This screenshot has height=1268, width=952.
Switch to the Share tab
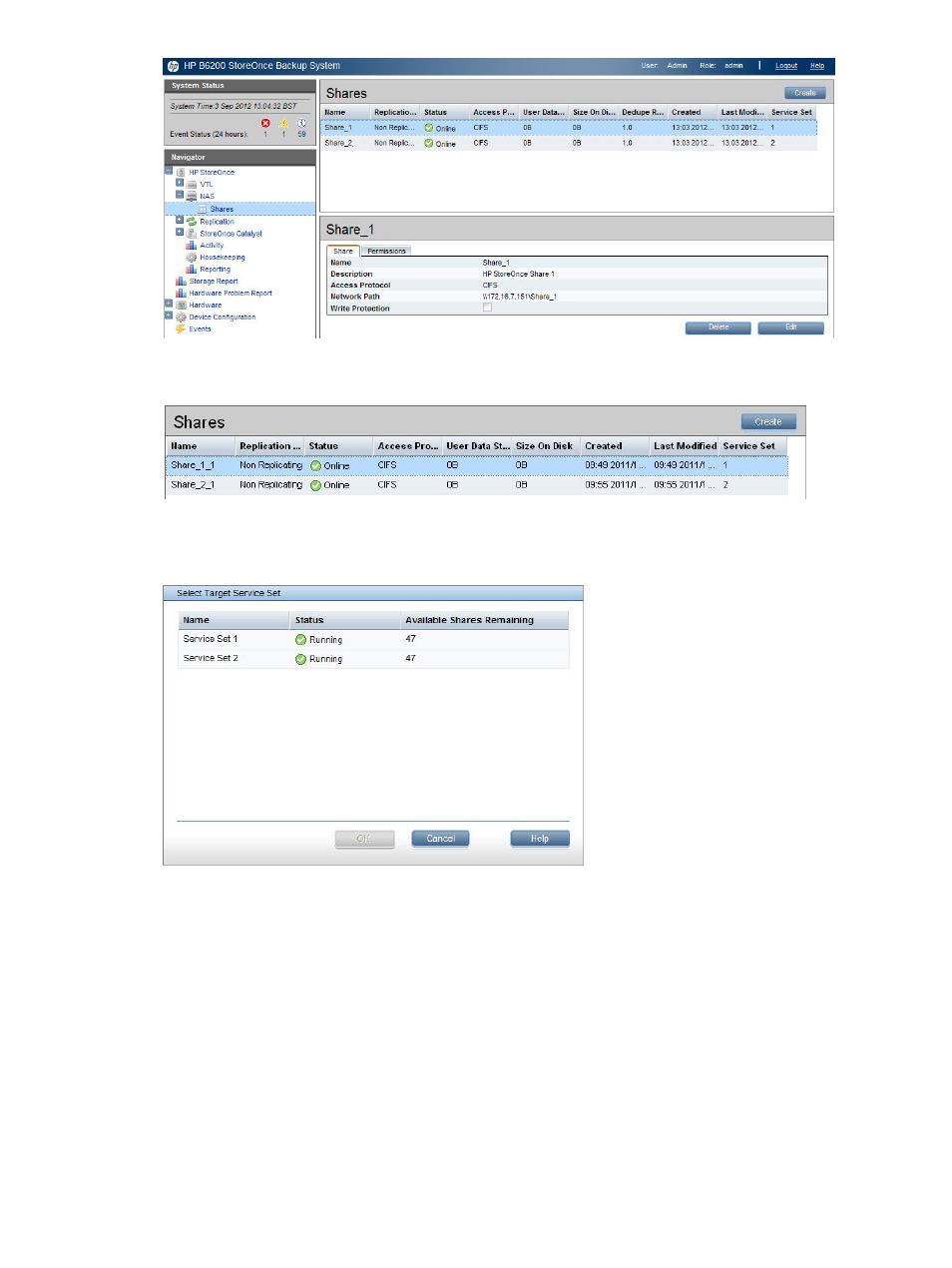tap(343, 252)
